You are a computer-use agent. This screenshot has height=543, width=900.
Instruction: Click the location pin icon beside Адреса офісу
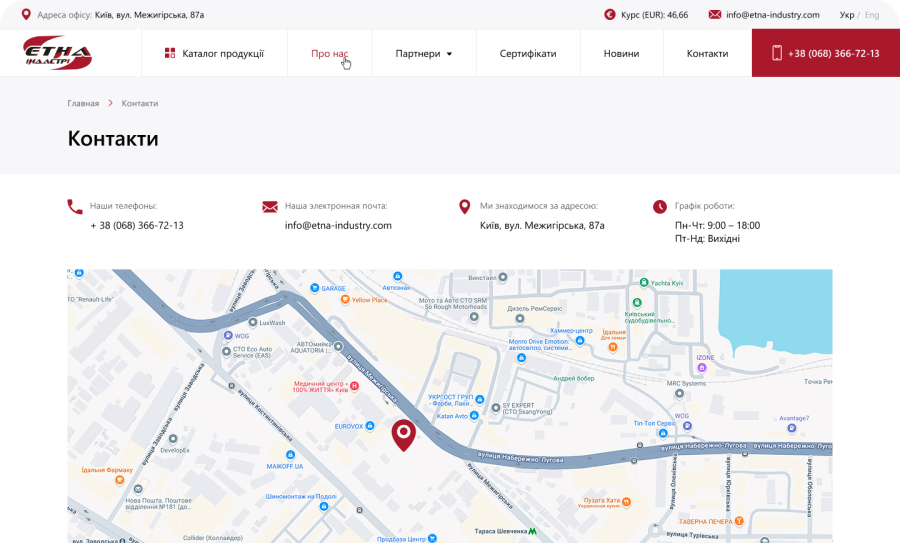coord(26,14)
